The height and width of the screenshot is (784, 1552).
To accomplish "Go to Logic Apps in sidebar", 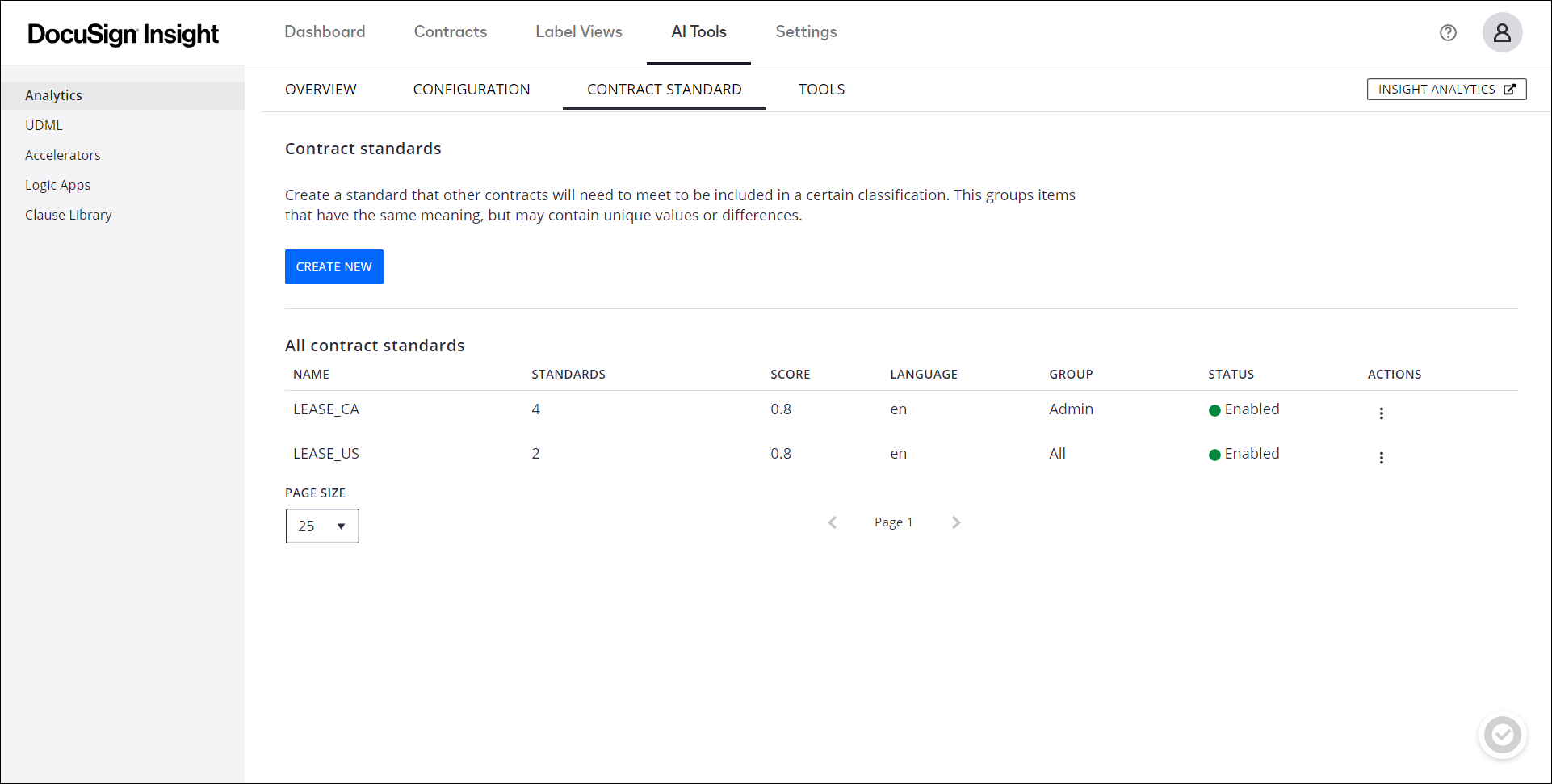I will pos(57,185).
